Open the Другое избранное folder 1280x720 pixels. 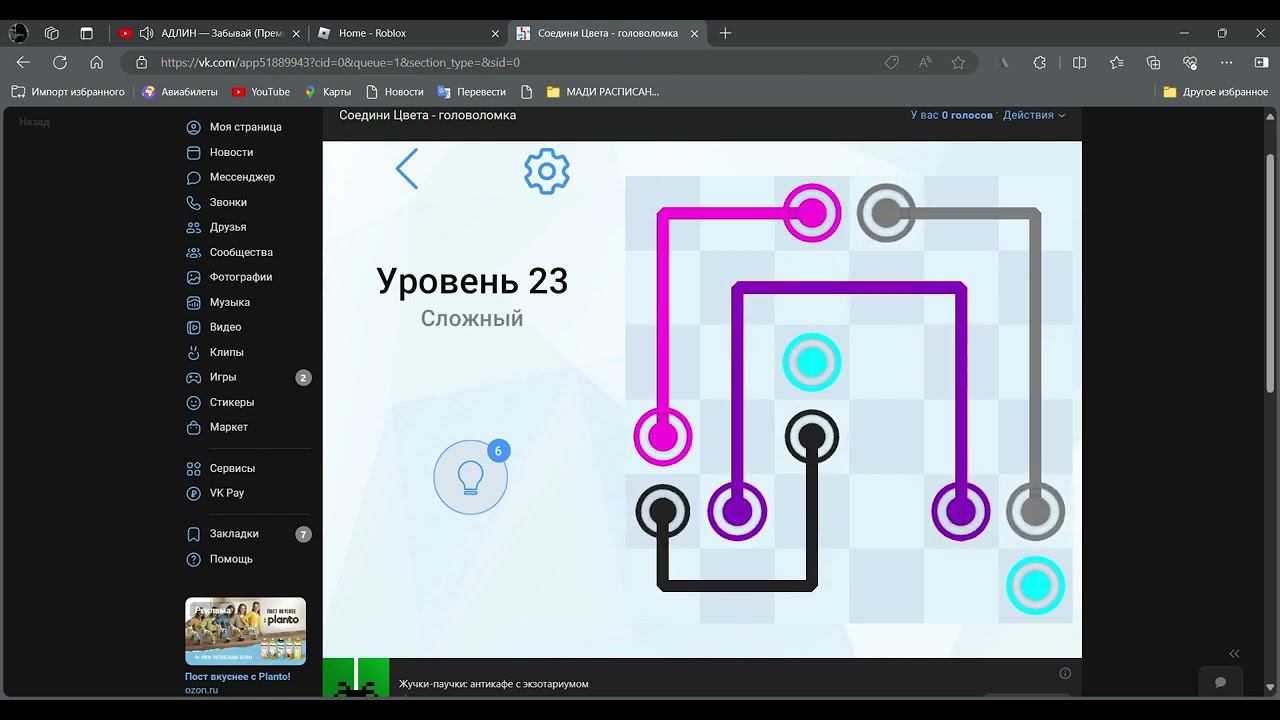point(1216,92)
